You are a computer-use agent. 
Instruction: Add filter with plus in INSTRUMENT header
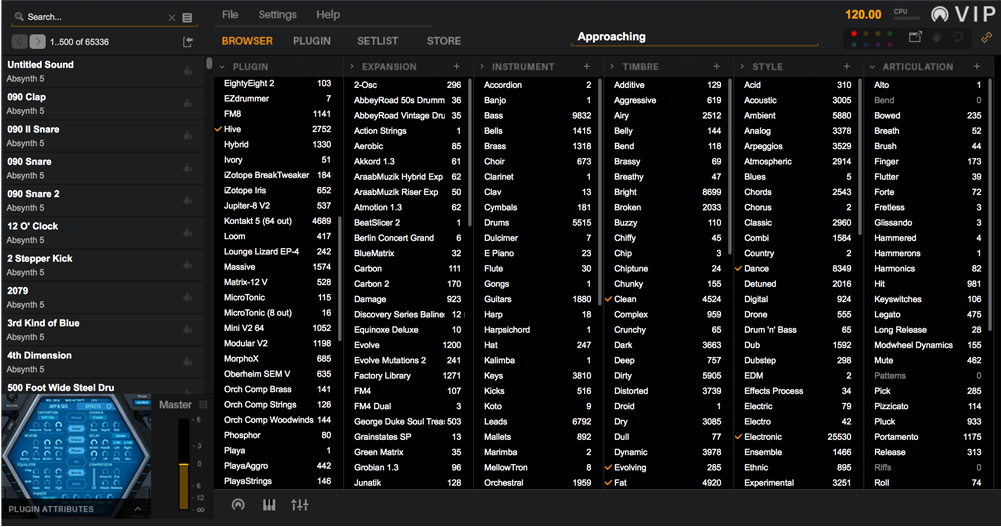[587, 66]
